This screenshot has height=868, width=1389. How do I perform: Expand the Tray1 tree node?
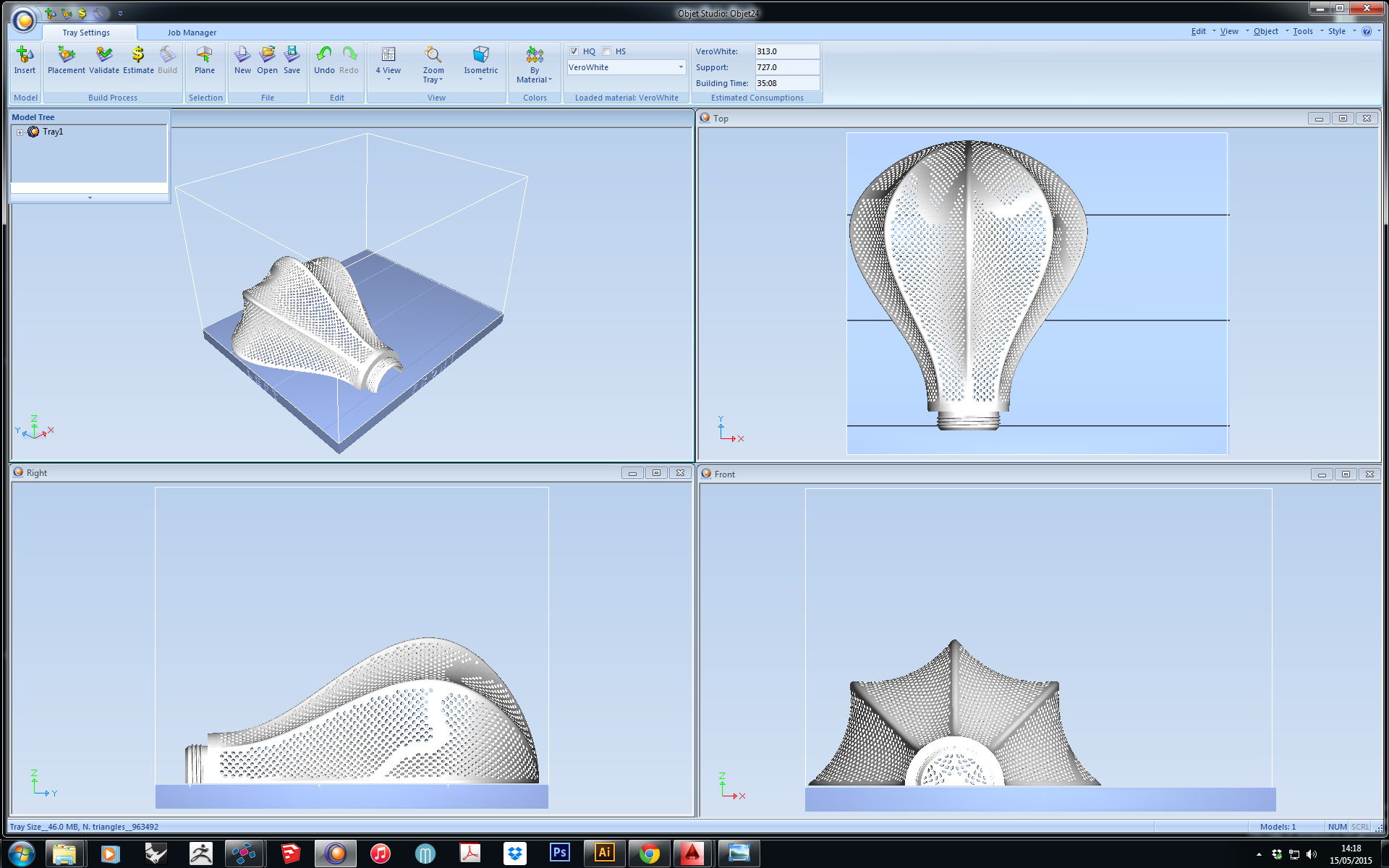point(20,132)
